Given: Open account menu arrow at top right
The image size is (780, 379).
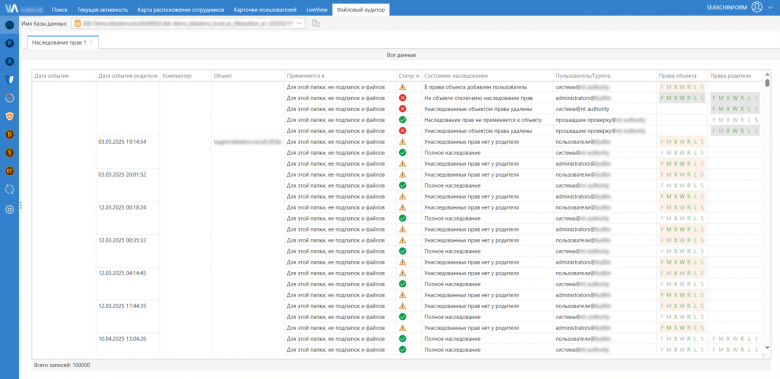Looking at the screenshot, I should click(x=770, y=7).
